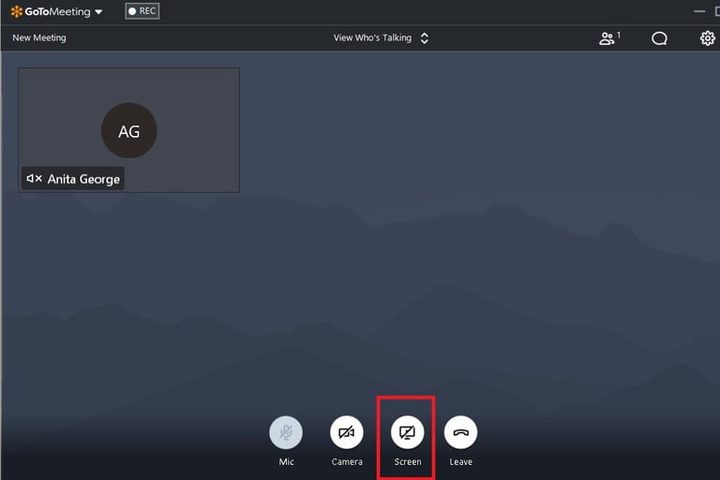Open the participants list icon
Screen dimensions: 720x480
(x=608, y=39)
